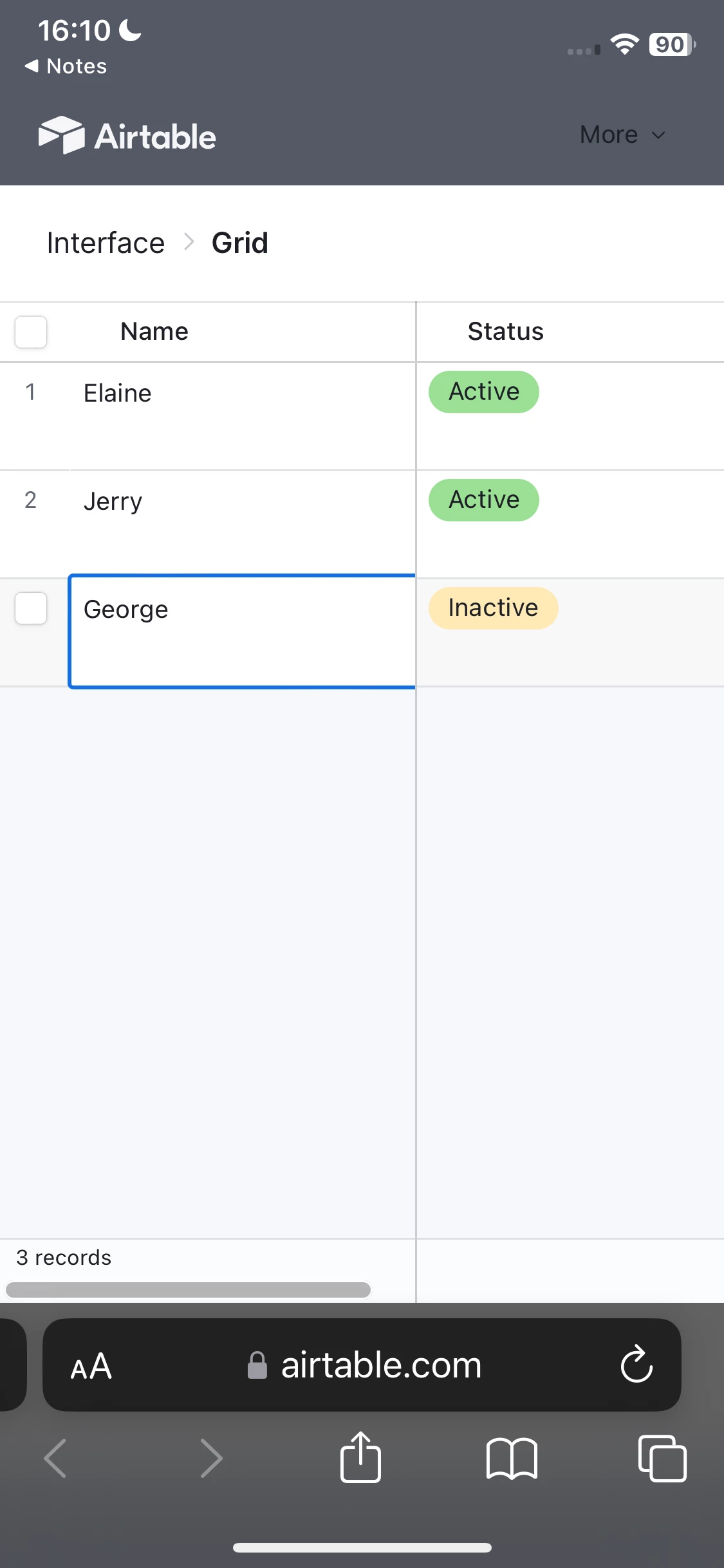Open Elaine's Active status dropdown
Viewport: 724px width, 1568px height.
point(484,392)
